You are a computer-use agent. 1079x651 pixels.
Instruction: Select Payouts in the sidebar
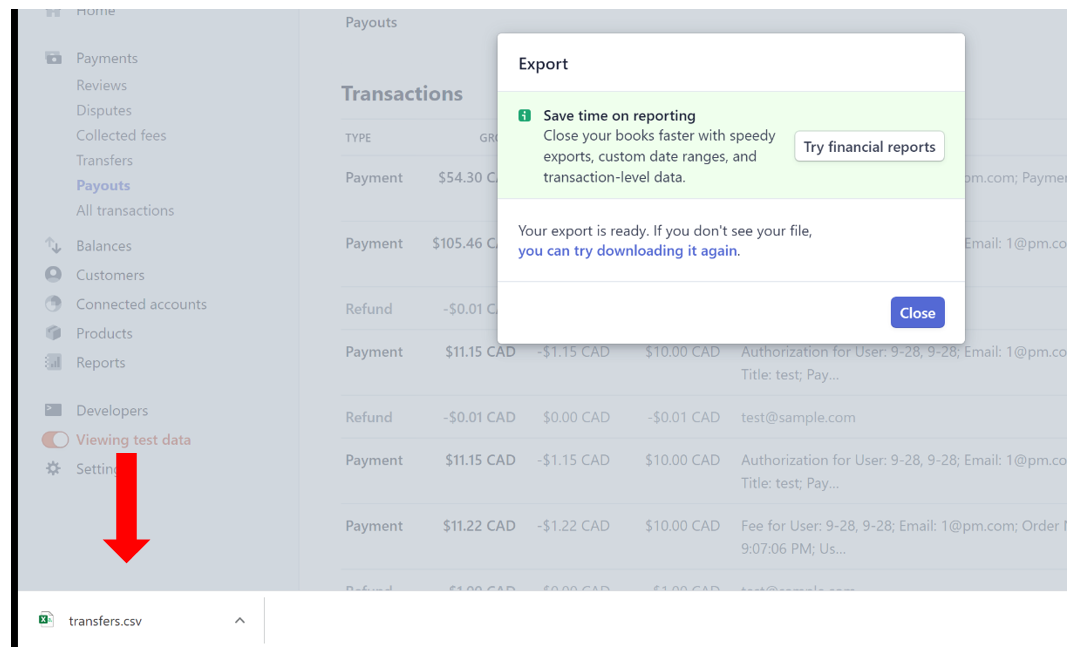[103, 185]
